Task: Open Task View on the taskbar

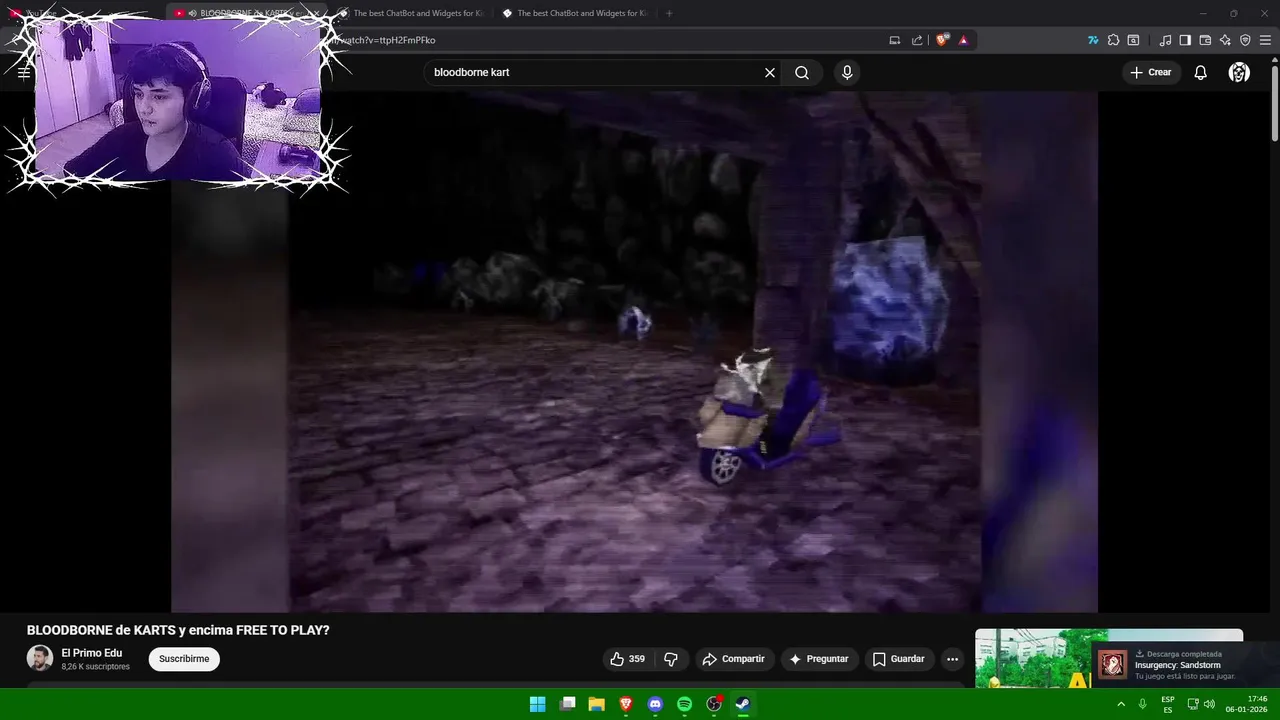Action: [568, 704]
